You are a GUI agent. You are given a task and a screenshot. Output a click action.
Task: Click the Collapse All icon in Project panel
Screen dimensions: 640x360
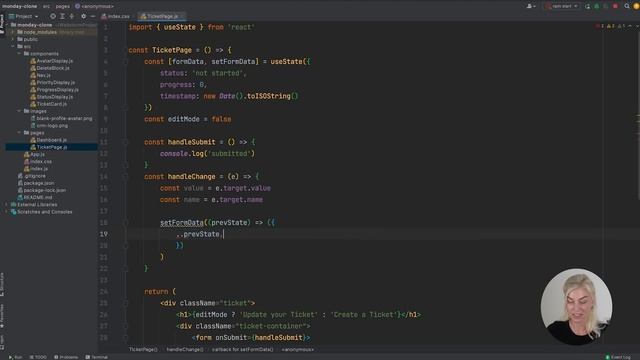tap(72, 16)
